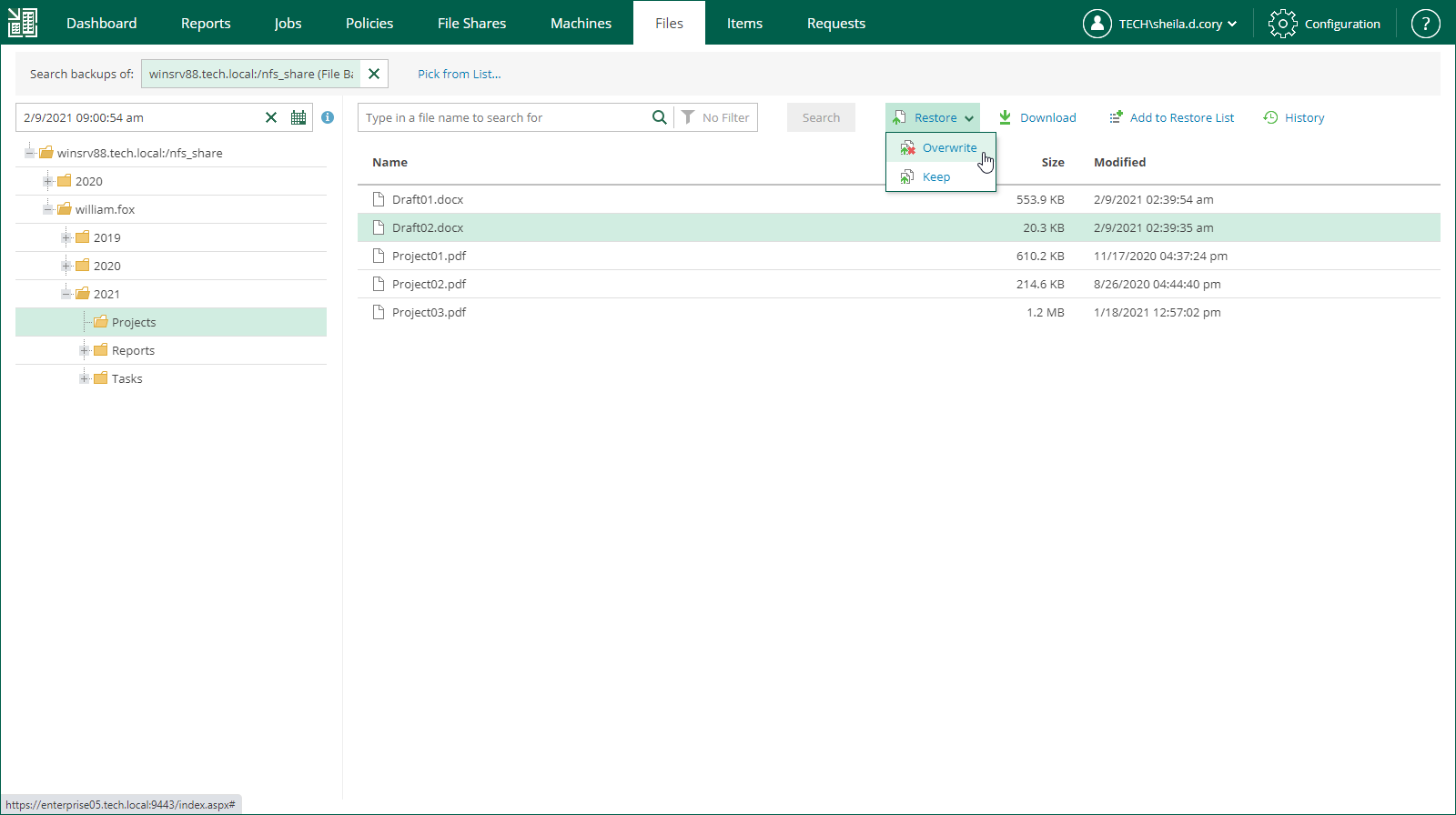Viewport: 1456px width, 815px height.
Task: Click the Pick from List link
Action: [459, 74]
